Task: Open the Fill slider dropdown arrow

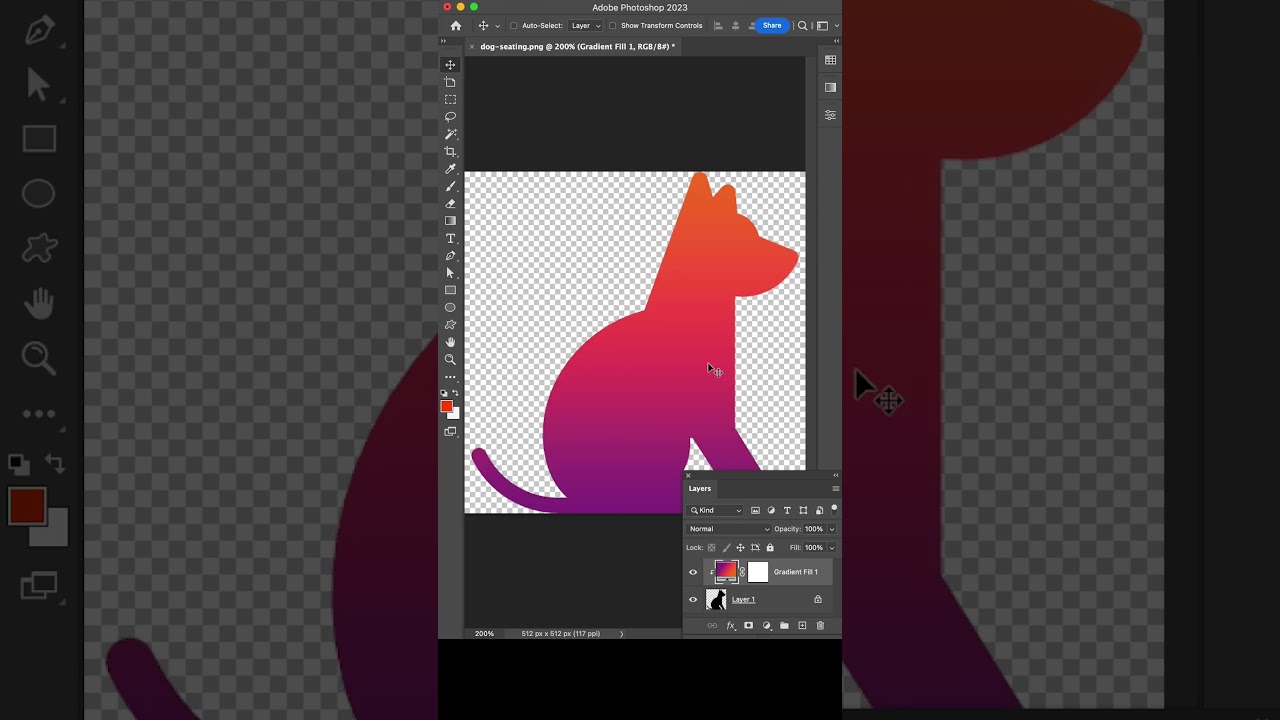Action: coord(831,548)
